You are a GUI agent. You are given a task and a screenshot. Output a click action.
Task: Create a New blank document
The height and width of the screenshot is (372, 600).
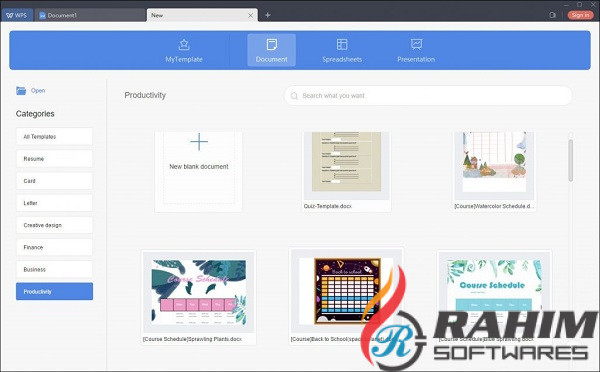(199, 171)
